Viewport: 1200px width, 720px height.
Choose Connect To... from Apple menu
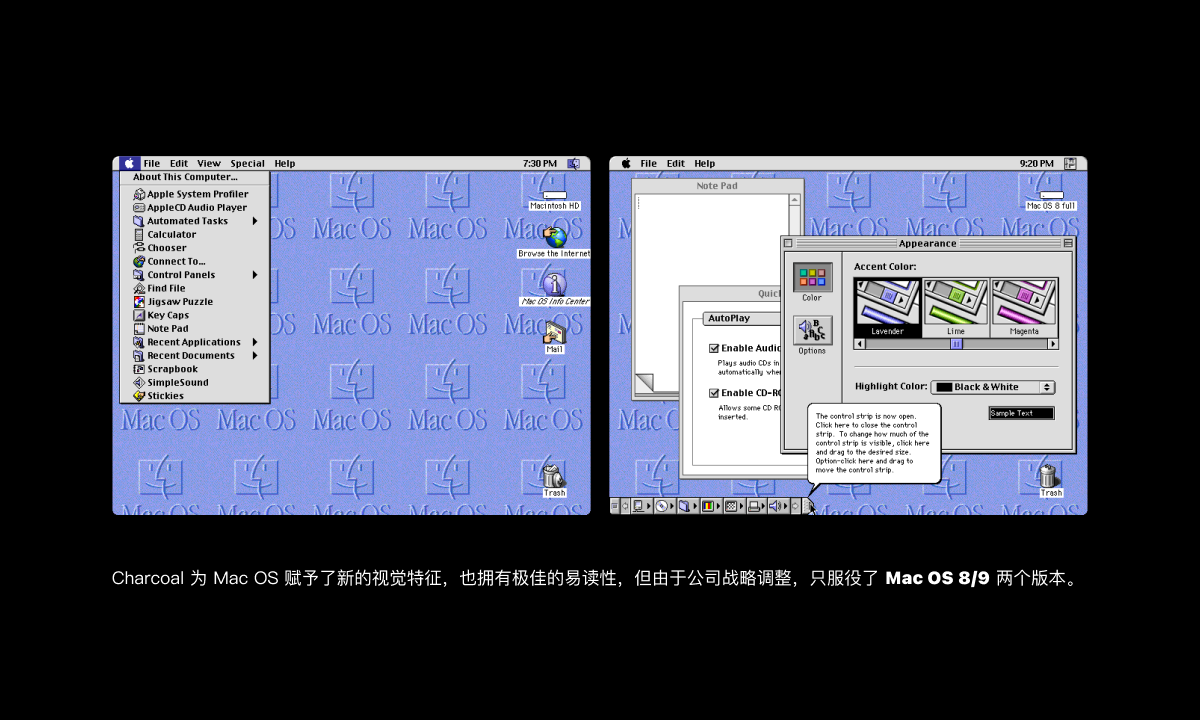[x=195, y=261]
